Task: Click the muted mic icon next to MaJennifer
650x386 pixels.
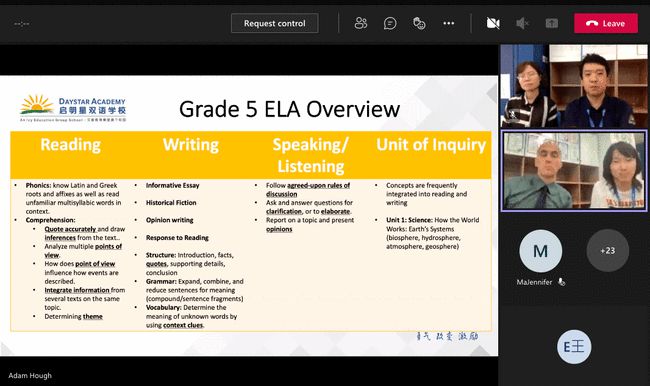Action: pyautogui.click(x=561, y=282)
